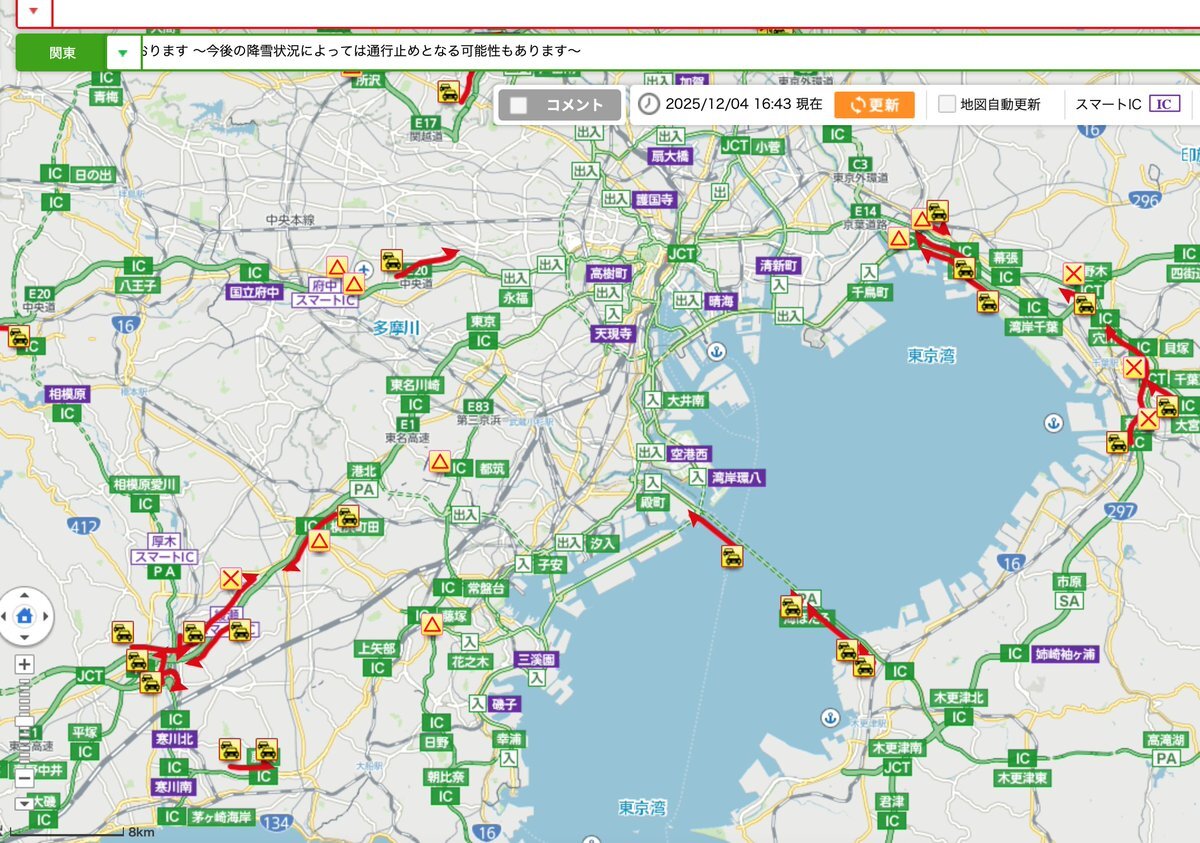Click the 相模原愛川 IC label
This screenshot has width=1200, height=843.
147,485
